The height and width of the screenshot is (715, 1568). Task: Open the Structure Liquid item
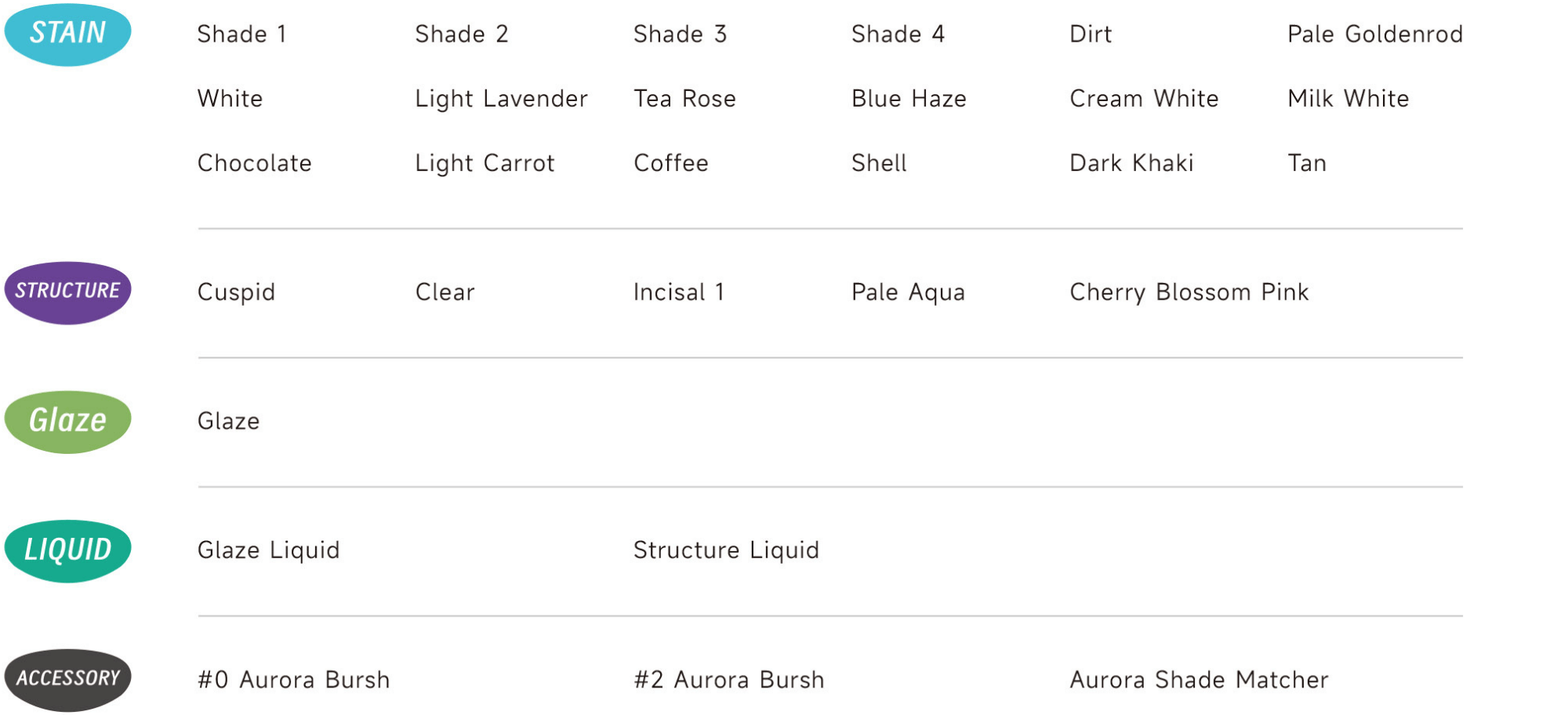(727, 551)
